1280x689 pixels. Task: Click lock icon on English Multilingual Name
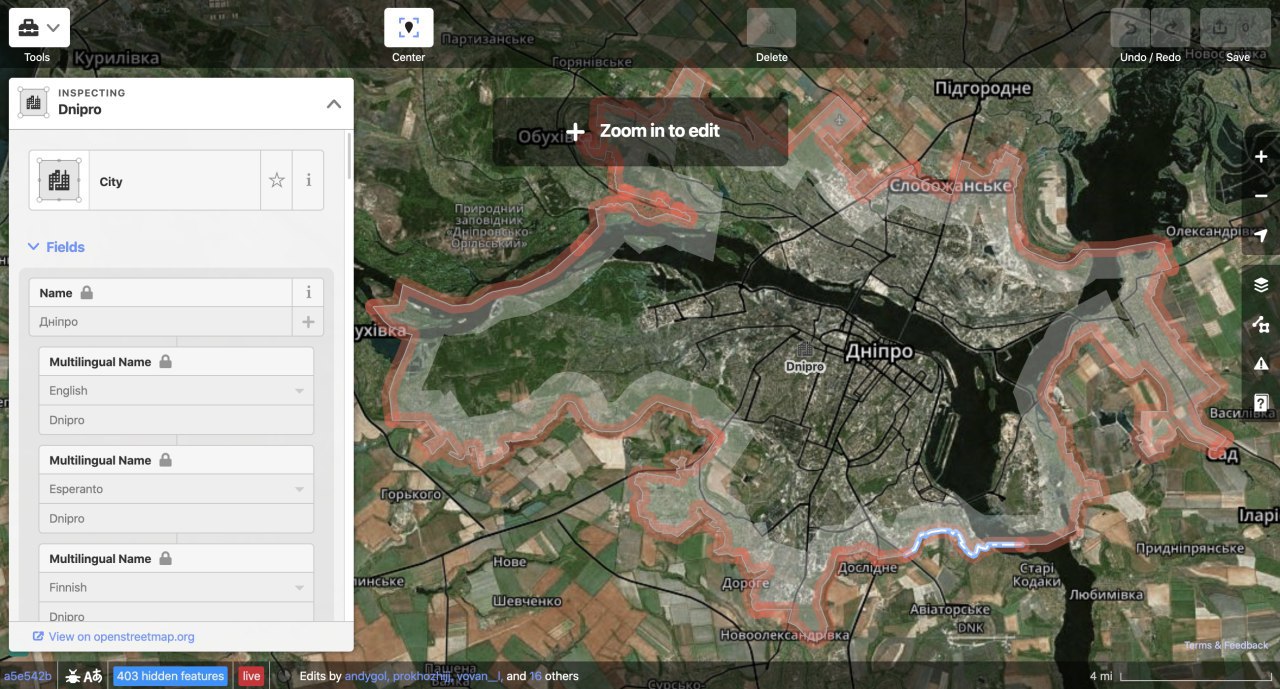click(x=165, y=362)
